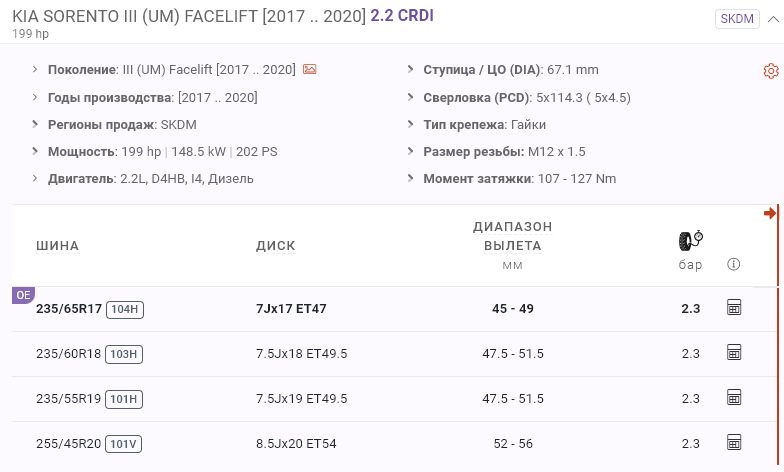The height and width of the screenshot is (472, 784).
Task: Click the image icon next to Поколение
Action: [310, 70]
